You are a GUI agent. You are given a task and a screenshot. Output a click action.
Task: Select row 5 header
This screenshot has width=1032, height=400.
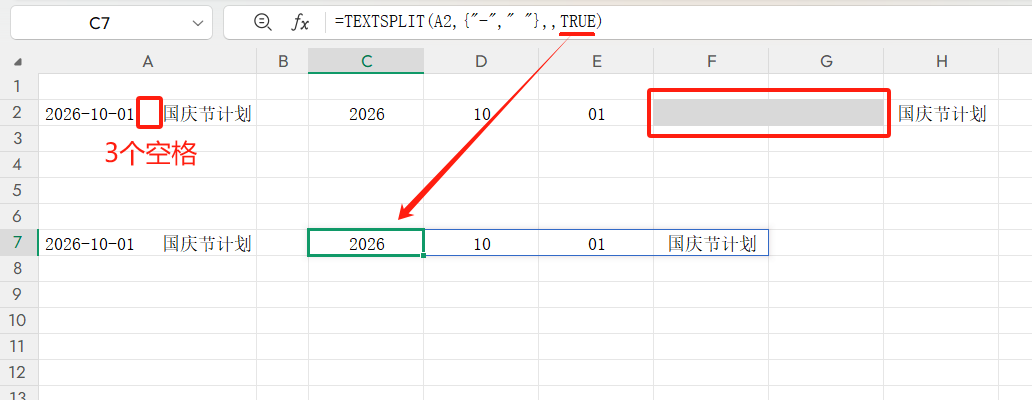tap(18, 190)
